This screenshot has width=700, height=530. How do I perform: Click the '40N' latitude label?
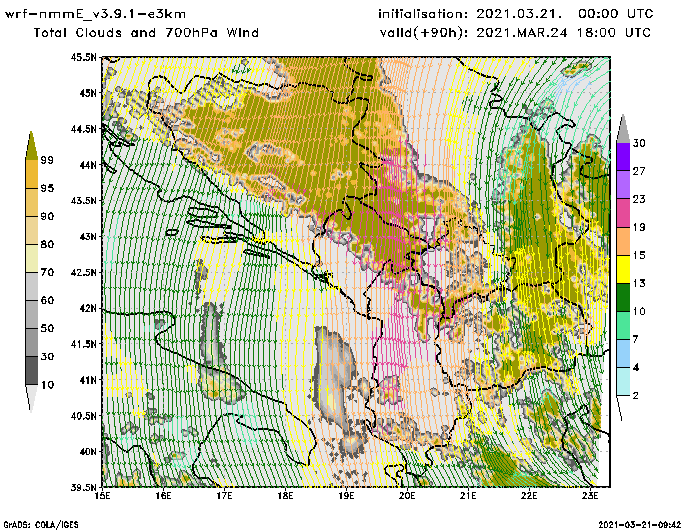coord(88,451)
